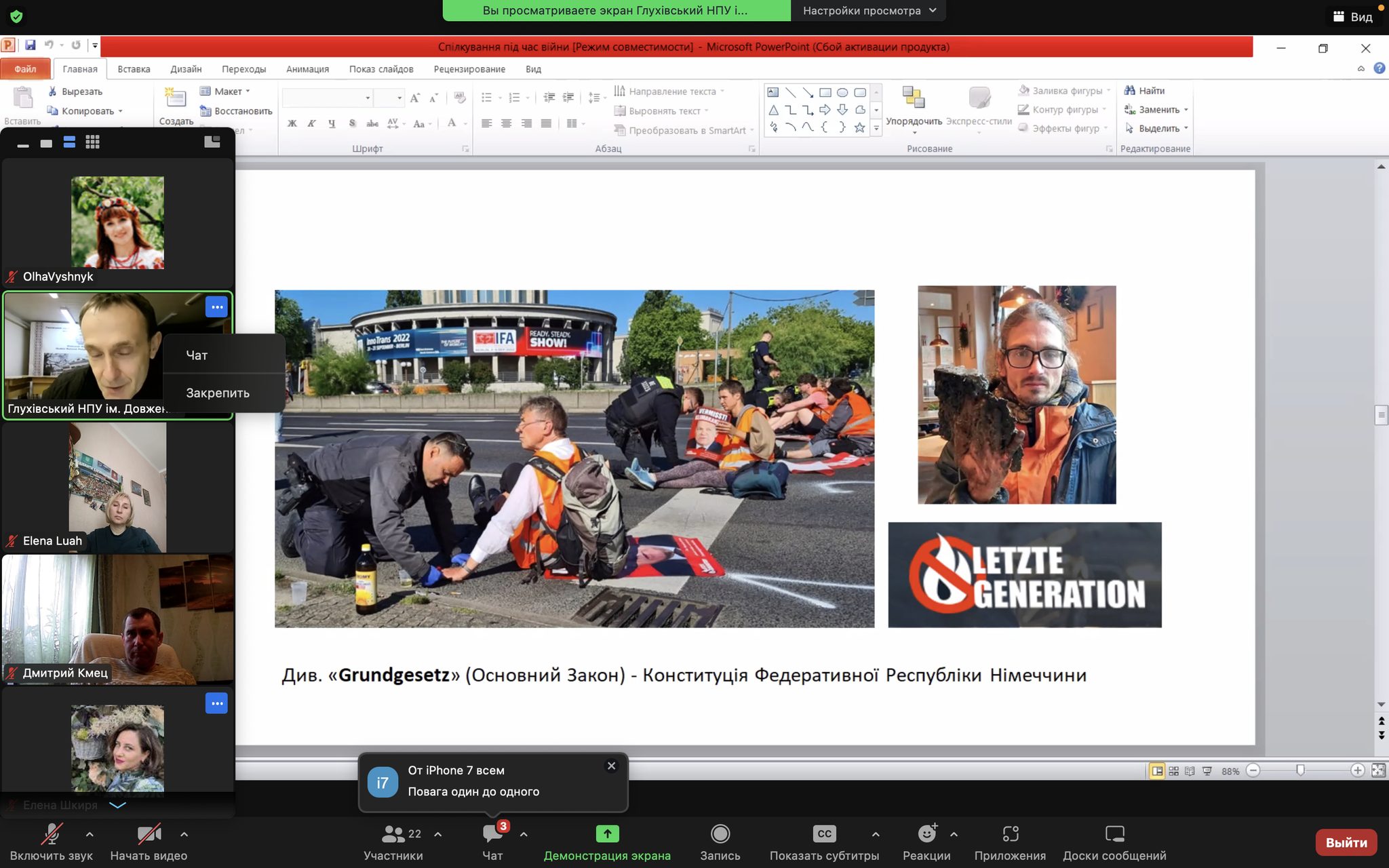The image size is (1389, 868).
Task: Toggle align text right
Action: 526,123
